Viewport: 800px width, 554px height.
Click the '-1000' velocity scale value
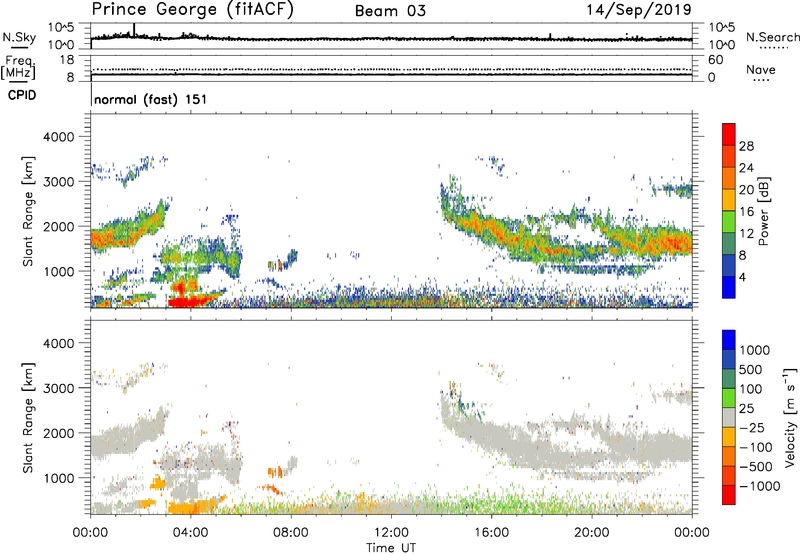[x=760, y=486]
